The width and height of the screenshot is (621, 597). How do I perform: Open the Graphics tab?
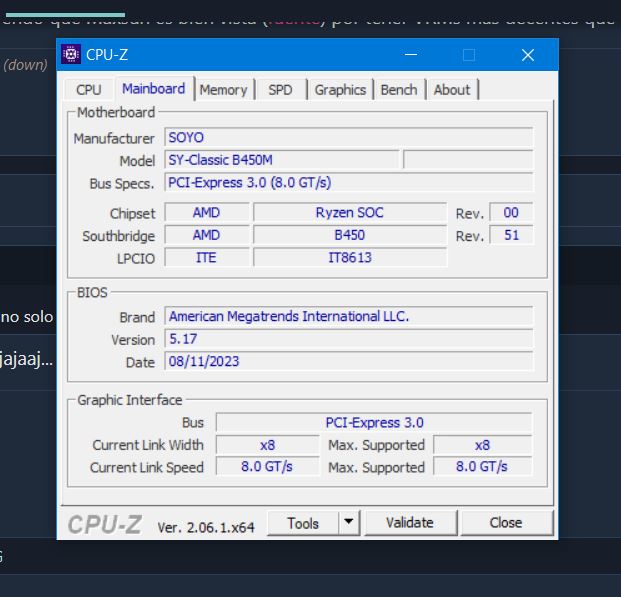340,90
